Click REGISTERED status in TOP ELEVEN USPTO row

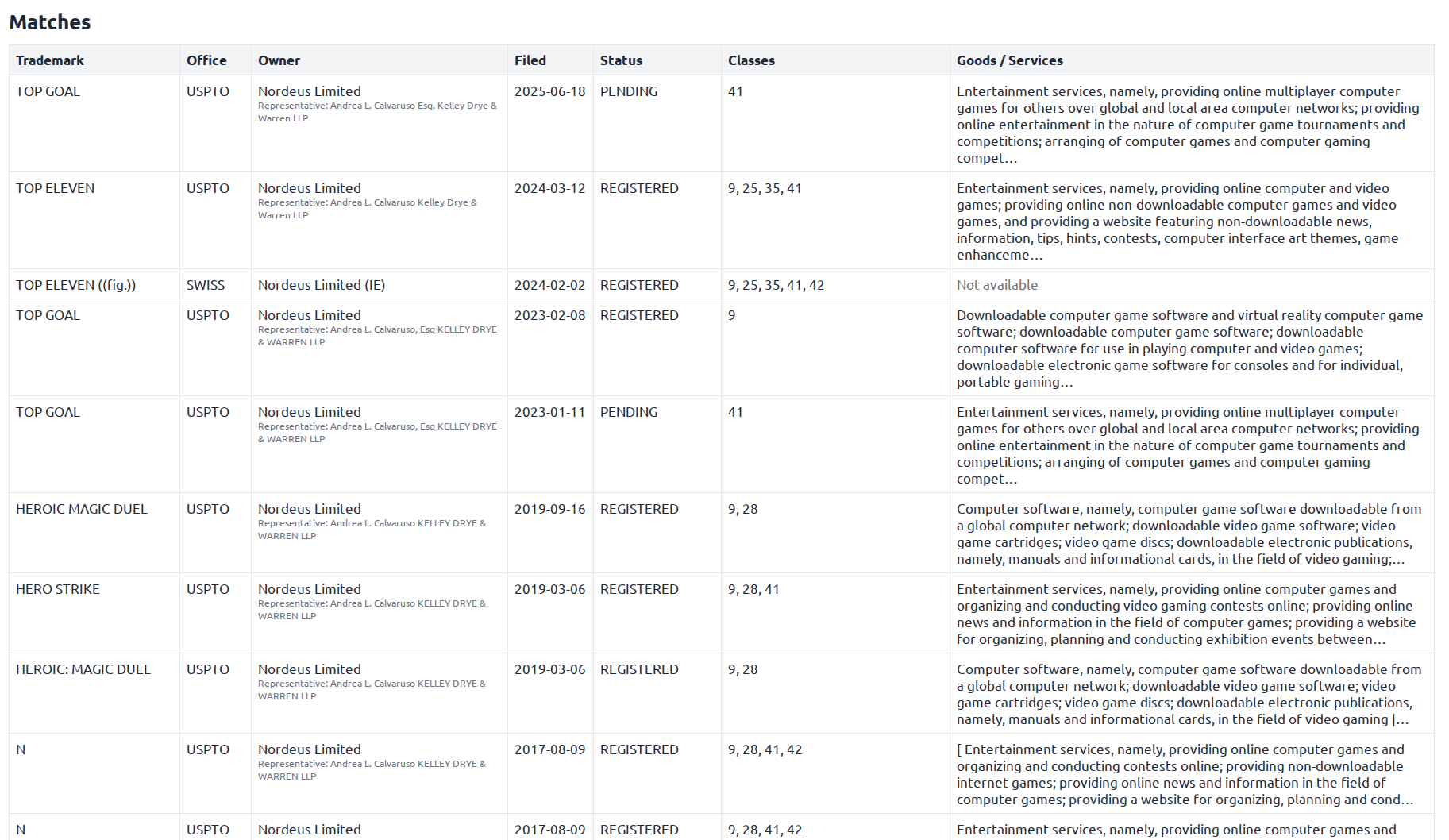pyautogui.click(x=639, y=188)
